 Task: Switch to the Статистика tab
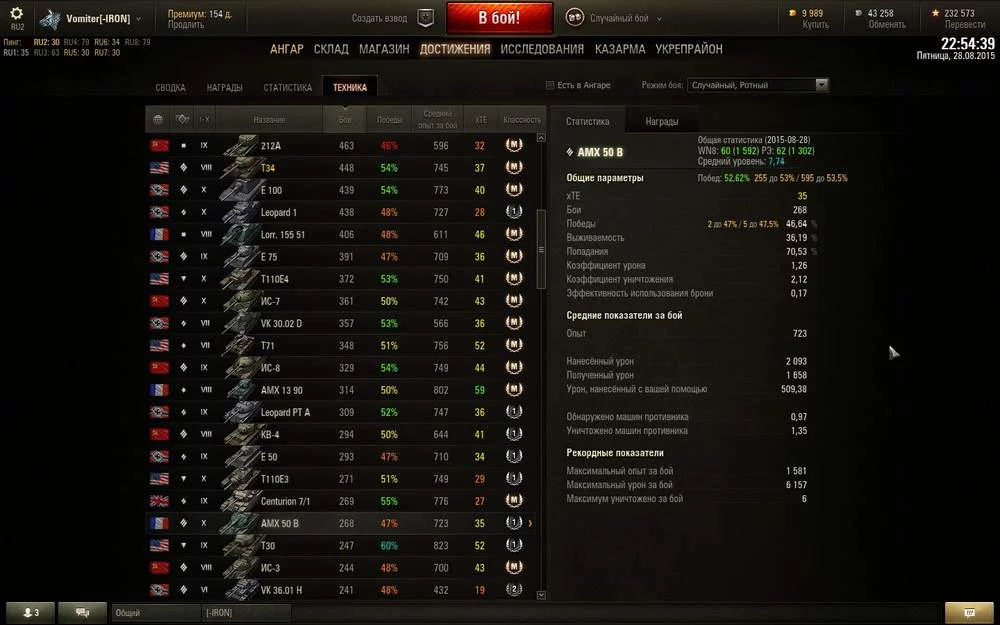tap(288, 87)
